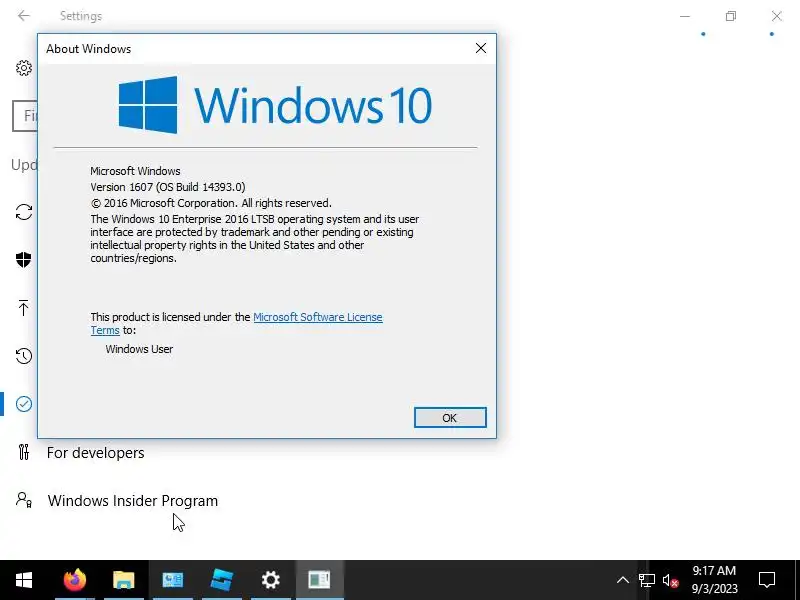Open Recovery history clock icon in sidebar
This screenshot has height=600, width=800.
pos(23,356)
